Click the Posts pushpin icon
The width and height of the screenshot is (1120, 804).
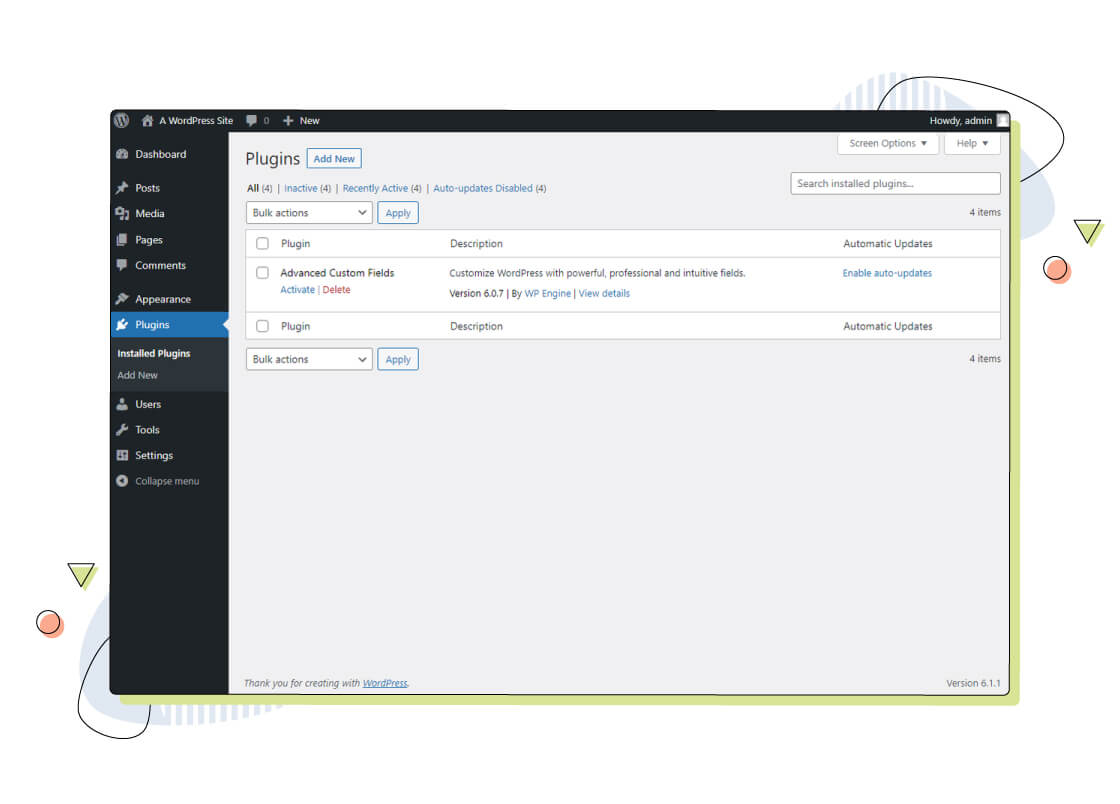[122, 188]
